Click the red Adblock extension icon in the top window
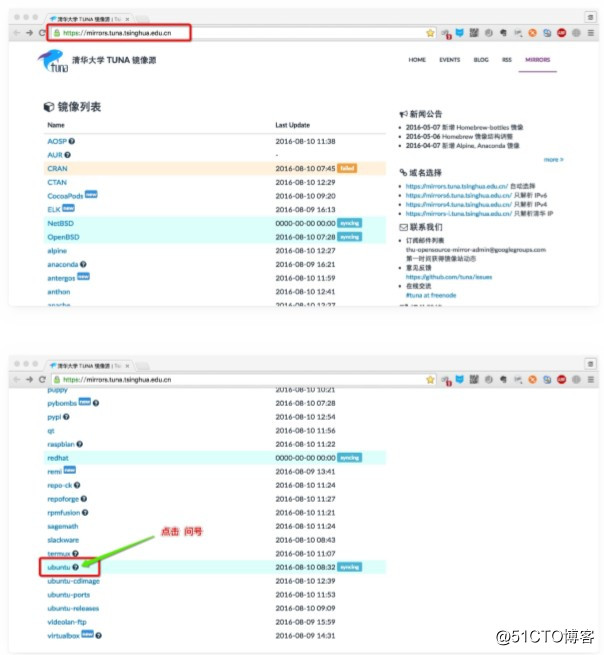 pos(561,33)
